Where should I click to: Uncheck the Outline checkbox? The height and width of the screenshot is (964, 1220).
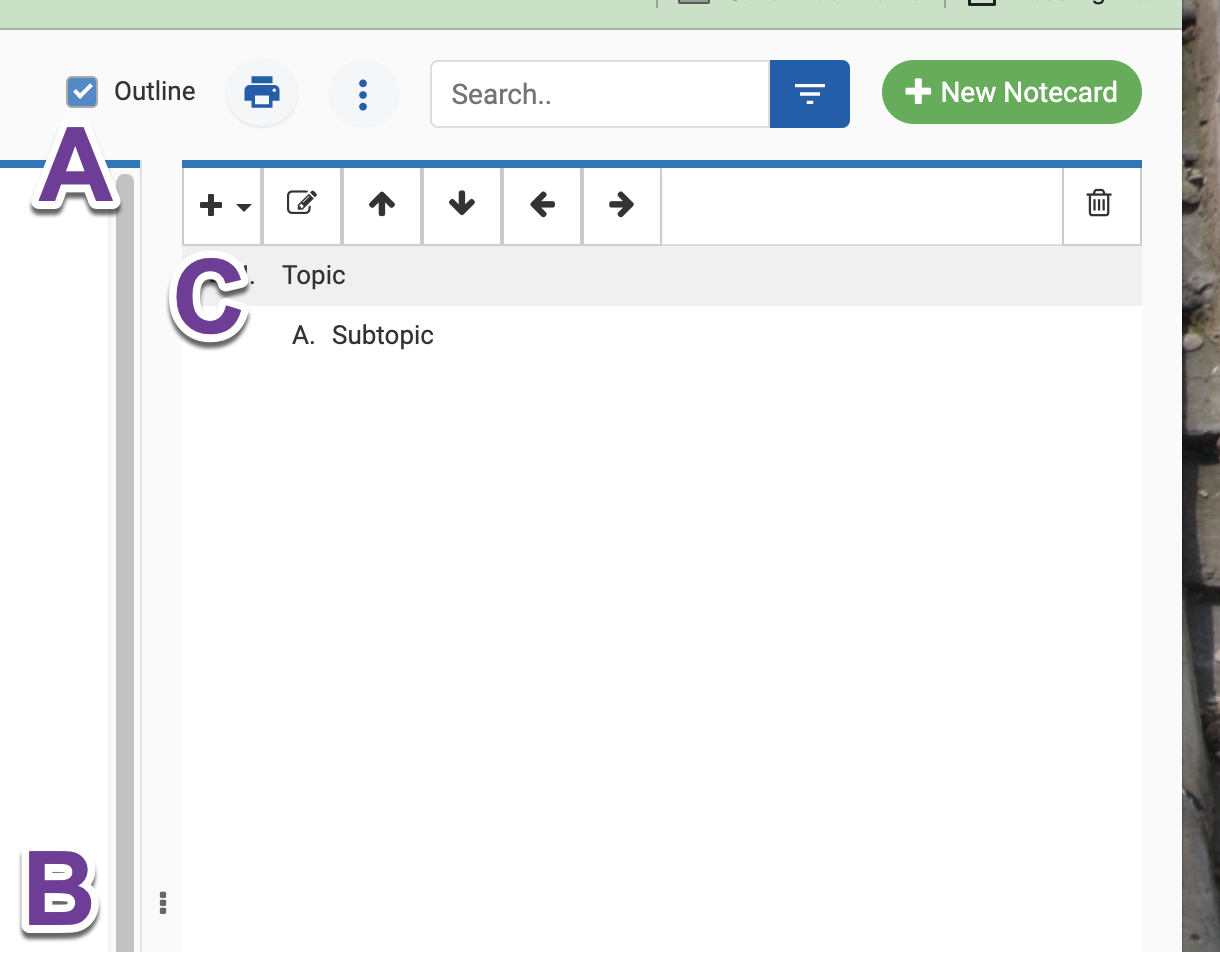click(82, 92)
